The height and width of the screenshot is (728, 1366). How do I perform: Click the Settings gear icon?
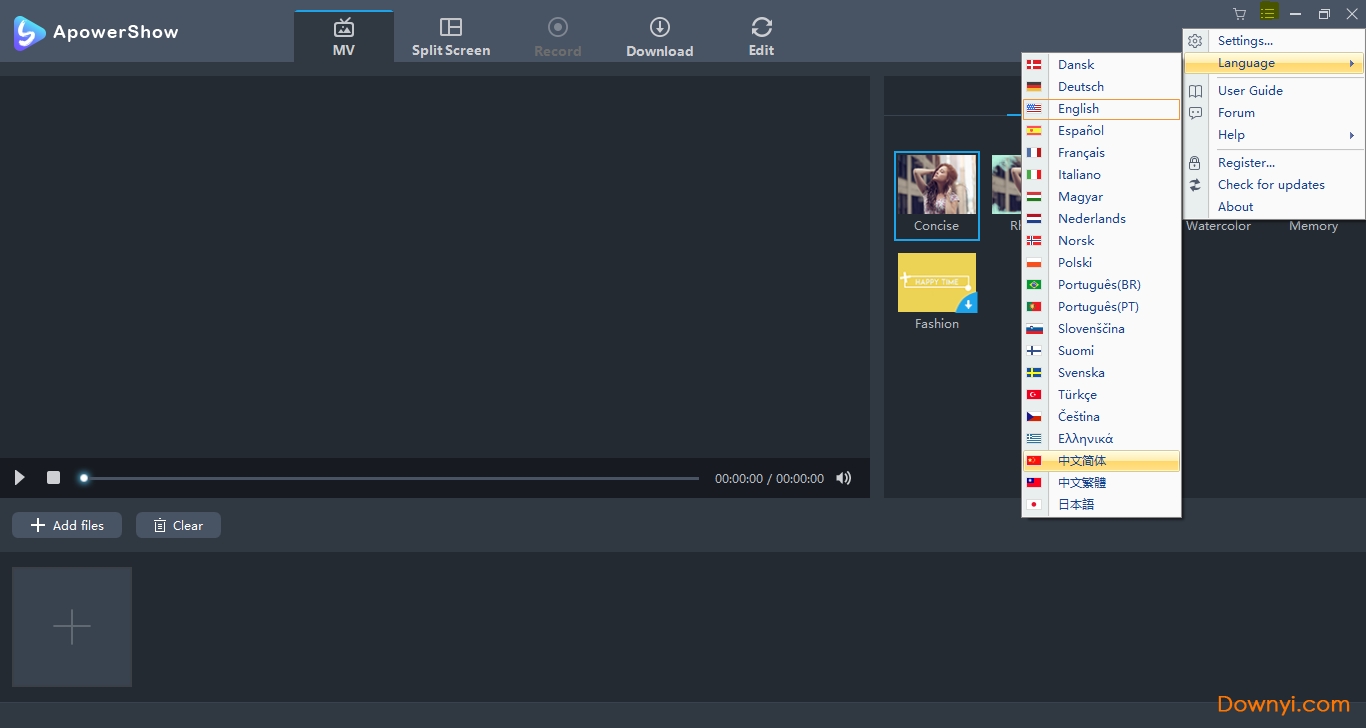point(1195,41)
